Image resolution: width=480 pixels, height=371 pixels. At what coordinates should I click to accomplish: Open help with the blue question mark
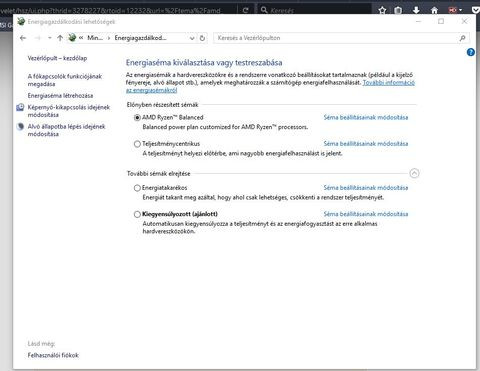click(471, 52)
